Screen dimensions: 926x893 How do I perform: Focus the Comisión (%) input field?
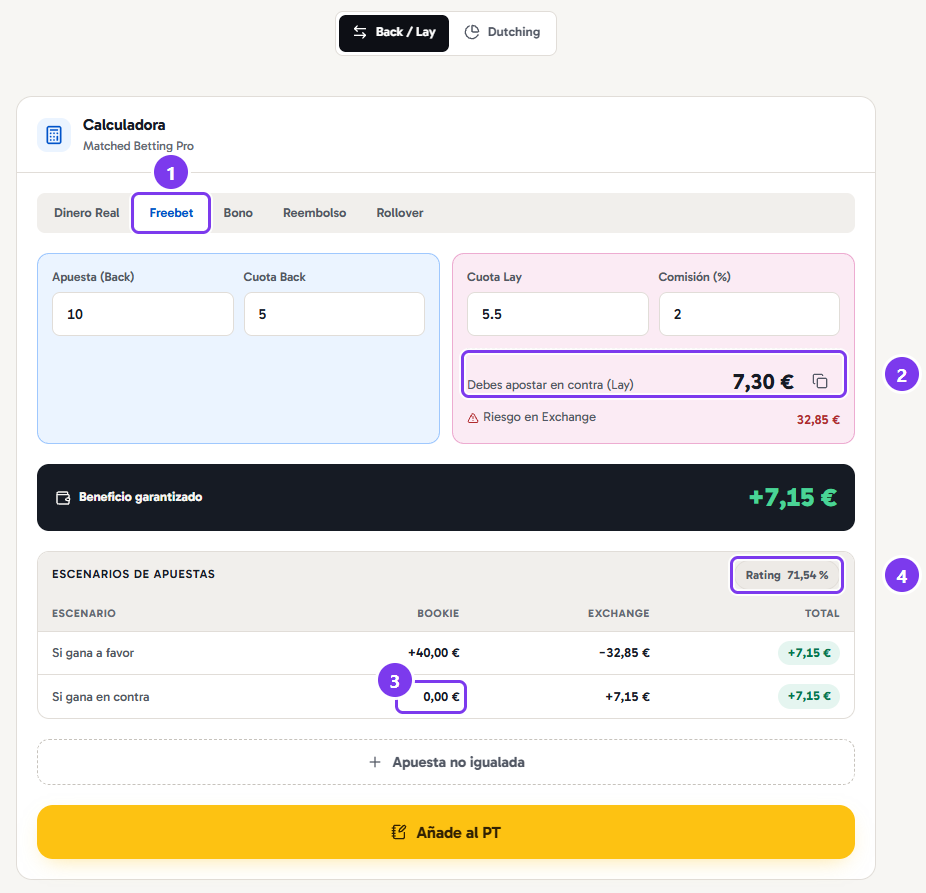(x=749, y=314)
